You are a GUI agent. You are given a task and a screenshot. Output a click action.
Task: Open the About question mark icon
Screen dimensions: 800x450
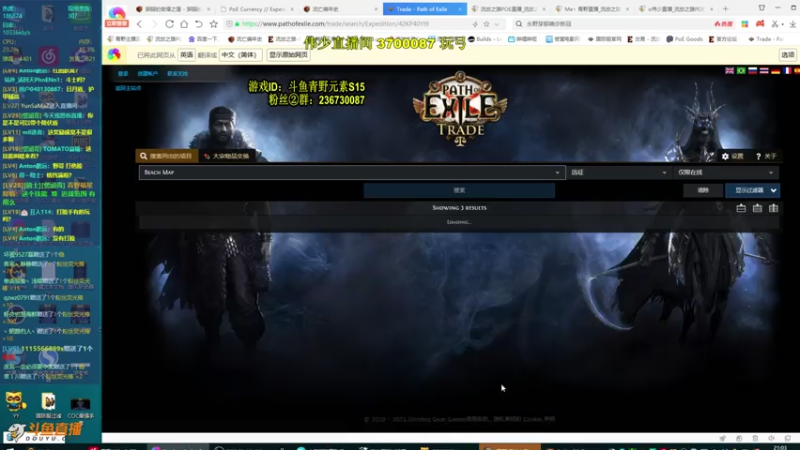[x=758, y=156]
